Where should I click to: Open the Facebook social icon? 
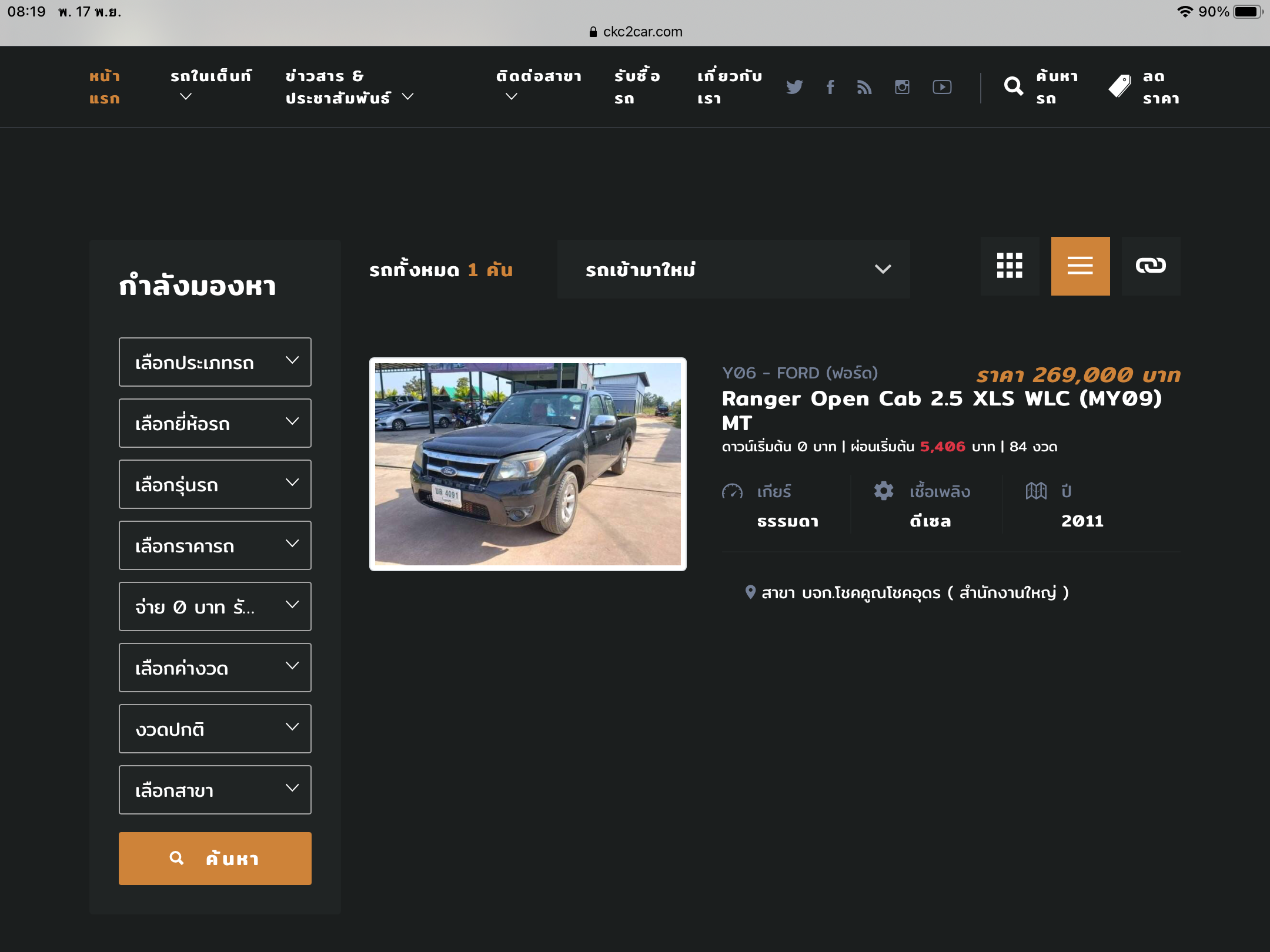point(830,87)
